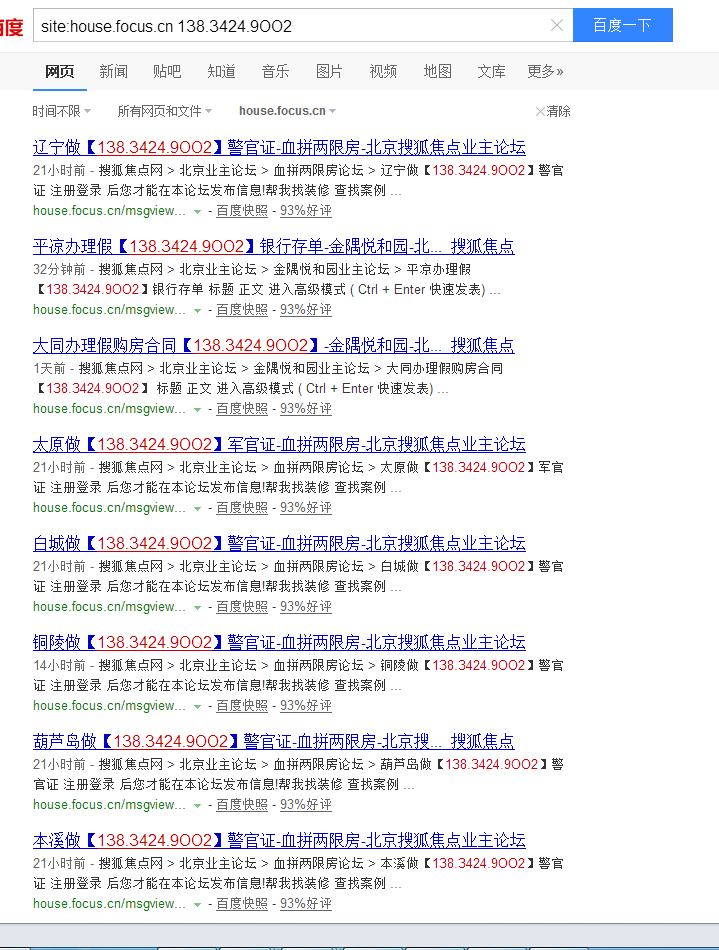The height and width of the screenshot is (950, 719).
Task: Expand the URL arrow under 铜陵做 result
Action: tap(197, 706)
